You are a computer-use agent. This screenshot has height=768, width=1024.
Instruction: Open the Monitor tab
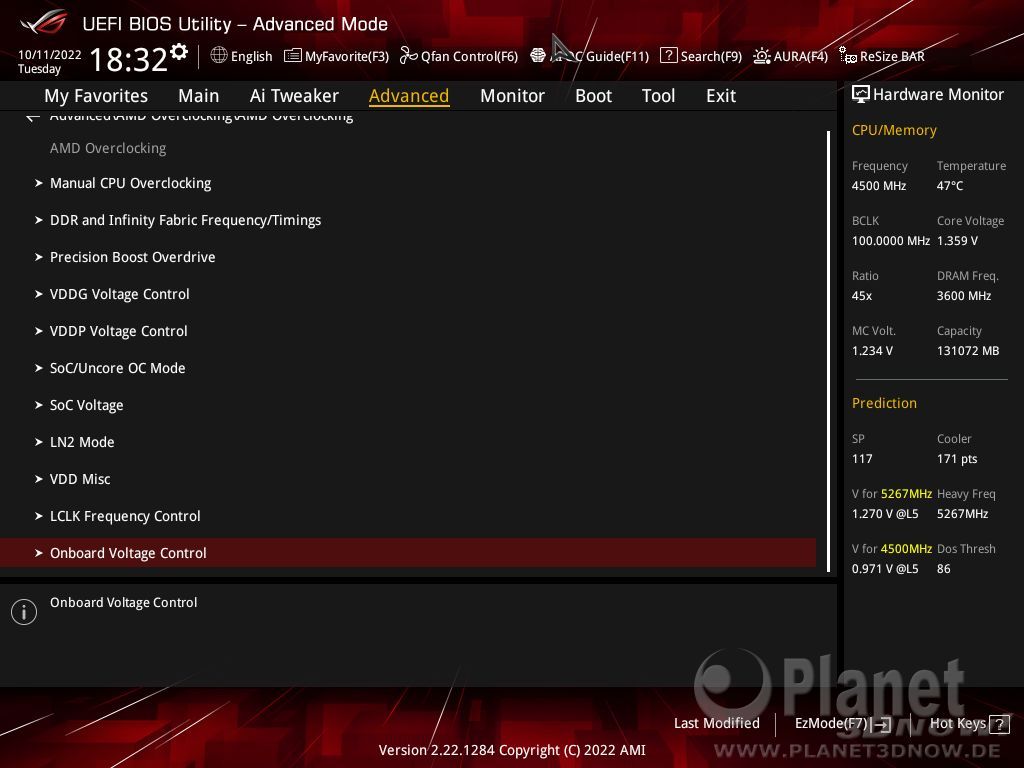pyautogui.click(x=512, y=96)
